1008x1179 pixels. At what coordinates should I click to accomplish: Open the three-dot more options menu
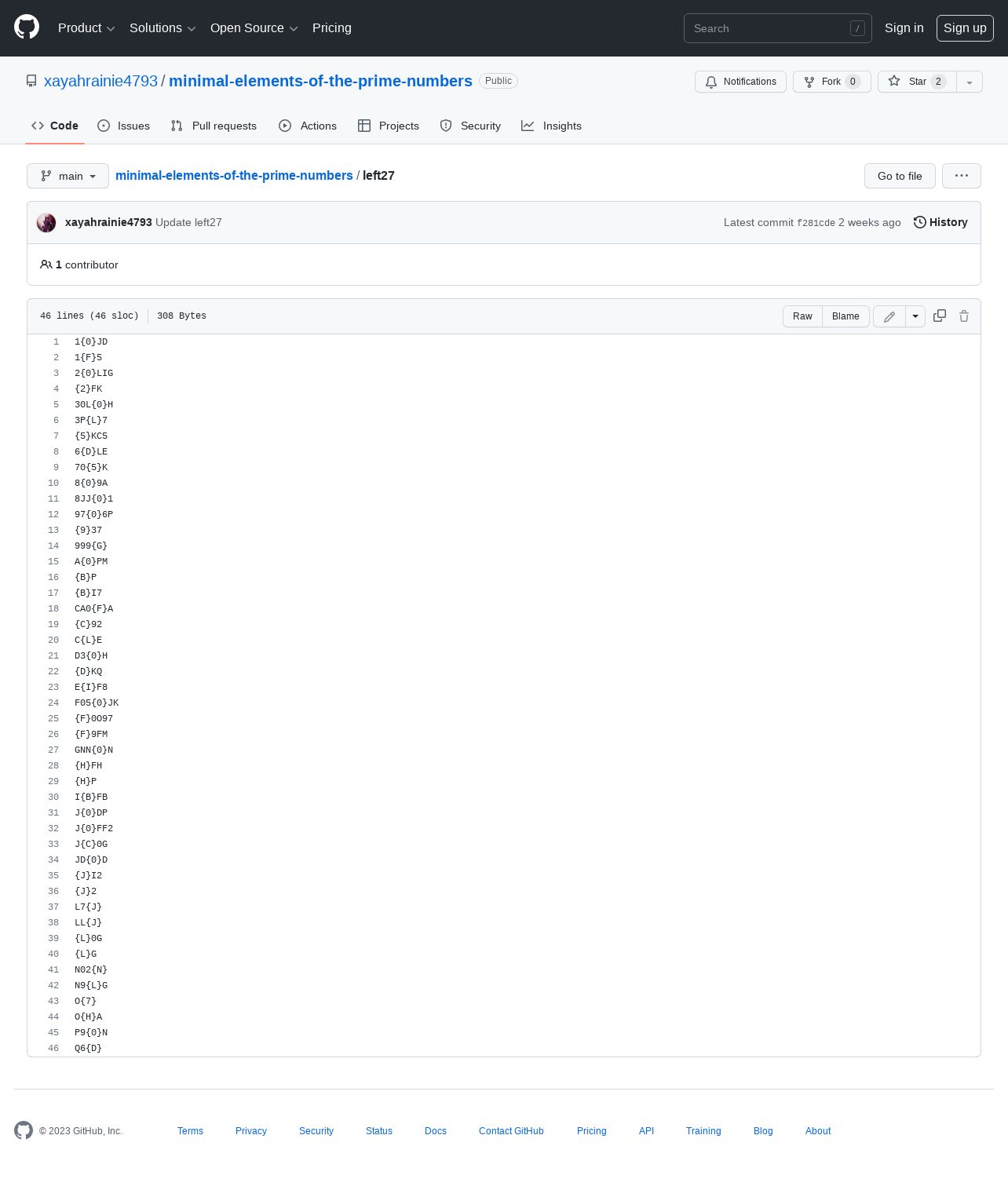coord(962,176)
